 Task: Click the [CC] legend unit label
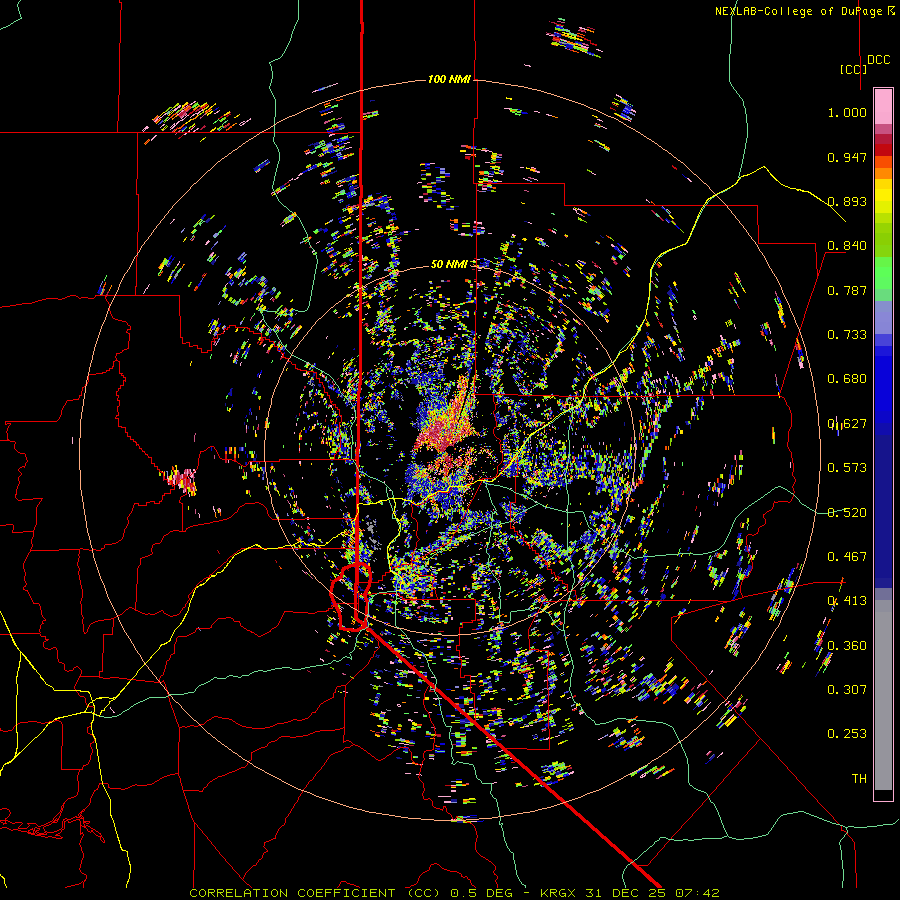pyautogui.click(x=853, y=69)
